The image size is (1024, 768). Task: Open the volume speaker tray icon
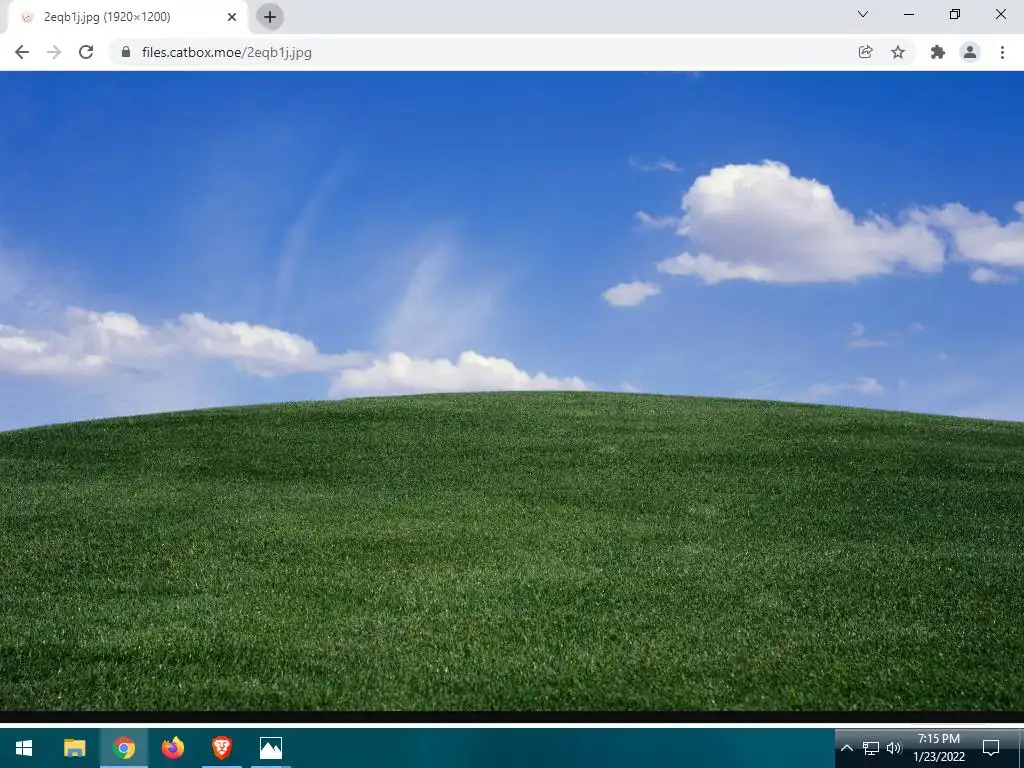[x=894, y=748]
